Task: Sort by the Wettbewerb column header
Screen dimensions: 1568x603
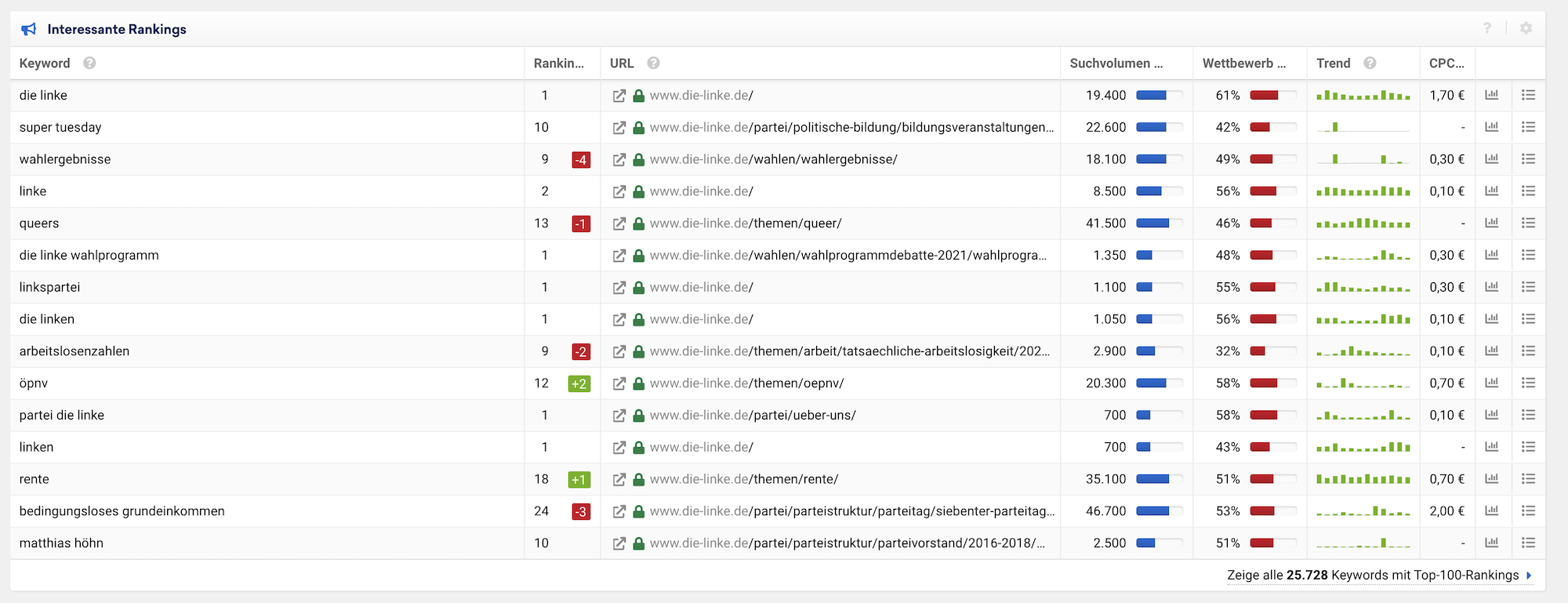Action: pos(1244,63)
